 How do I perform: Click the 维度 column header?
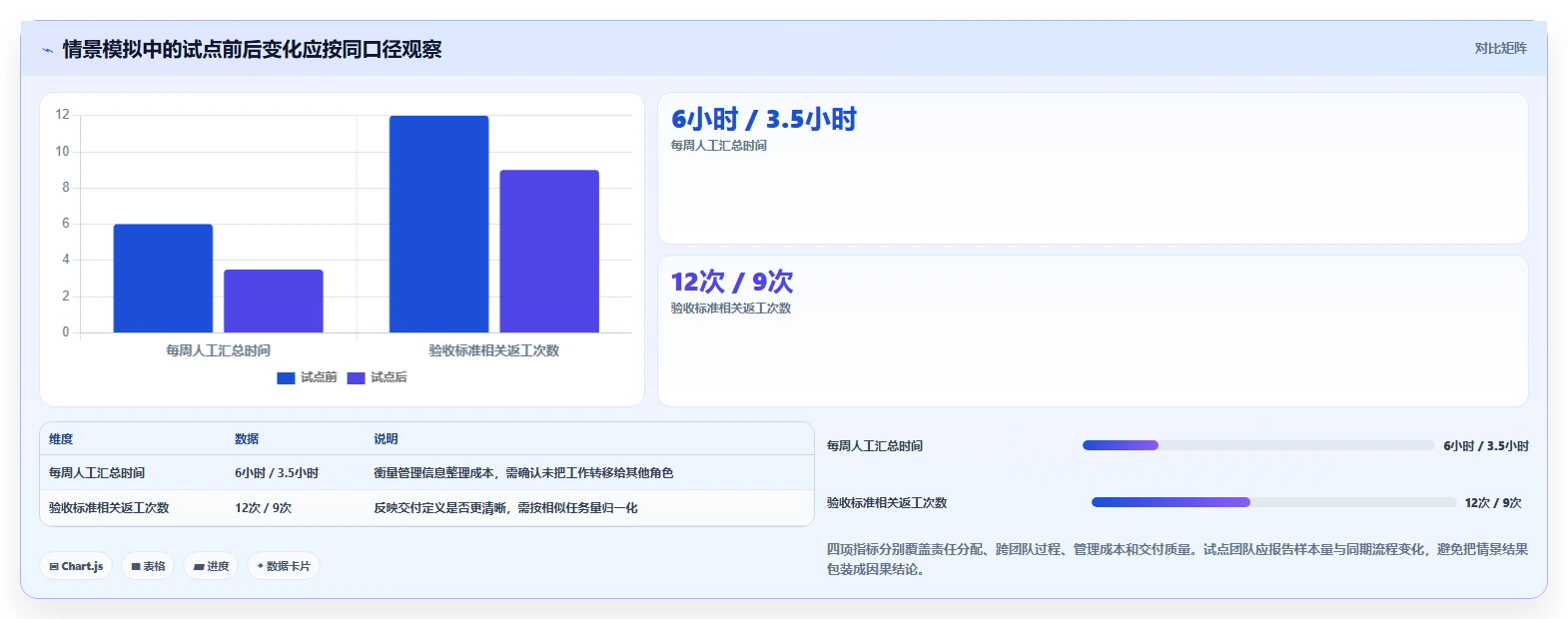(61, 439)
